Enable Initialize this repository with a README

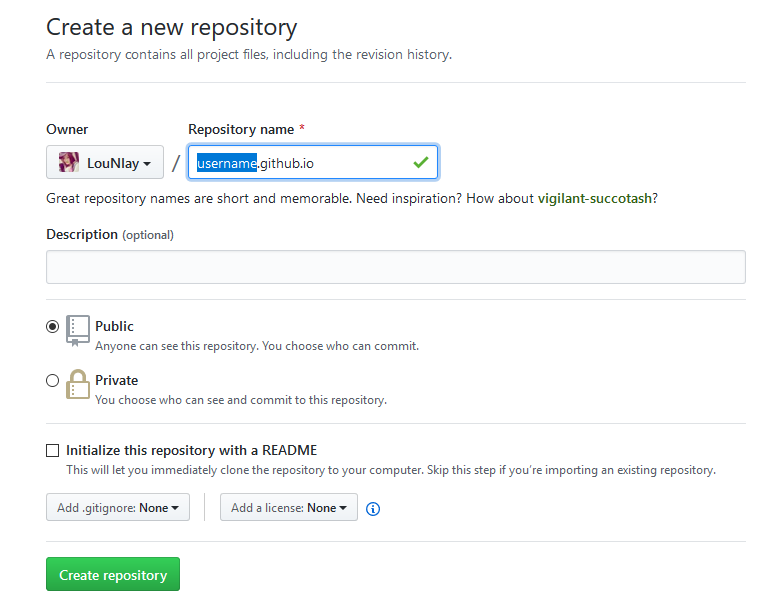[53, 450]
